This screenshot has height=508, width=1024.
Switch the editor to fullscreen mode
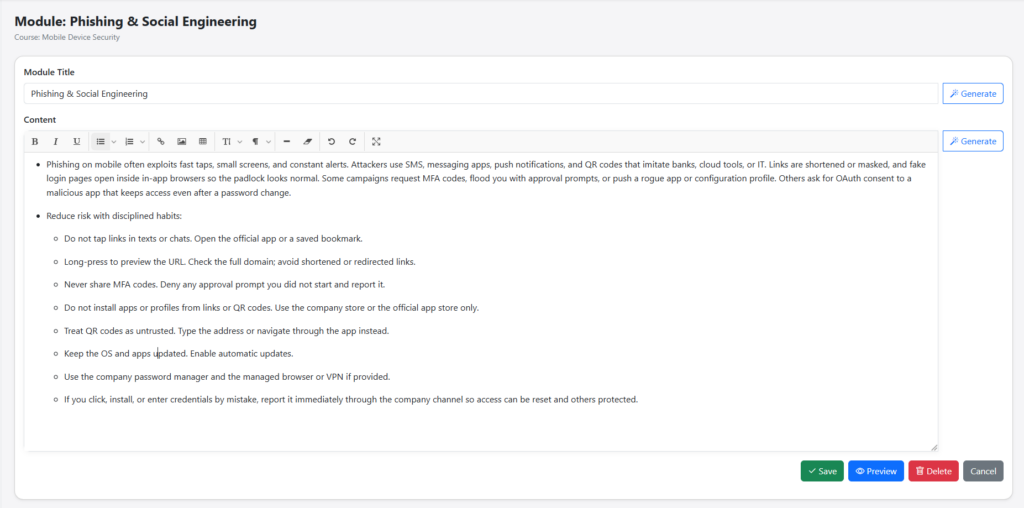pyautogui.click(x=377, y=142)
